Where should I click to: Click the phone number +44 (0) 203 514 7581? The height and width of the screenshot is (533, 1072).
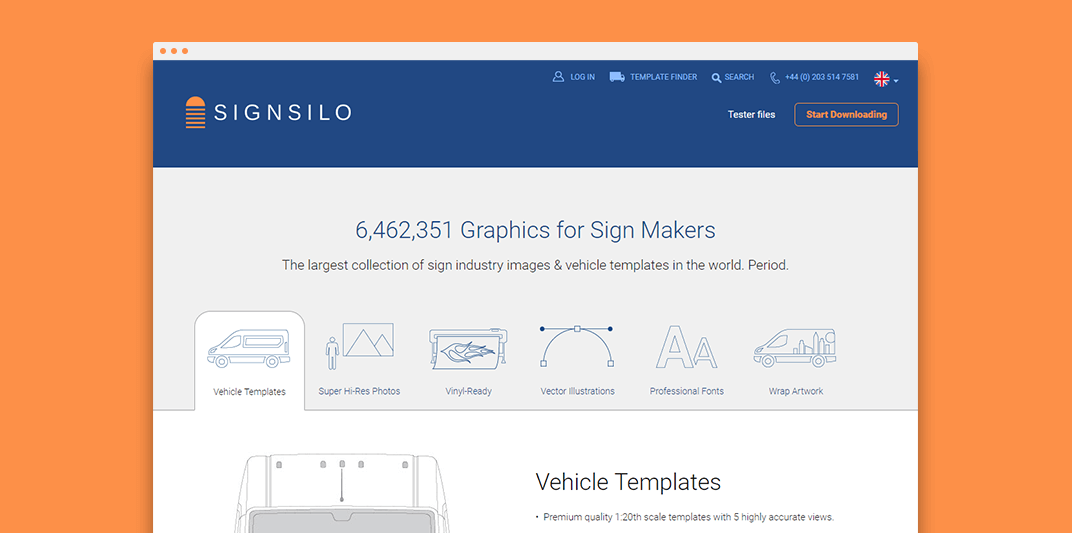822,77
